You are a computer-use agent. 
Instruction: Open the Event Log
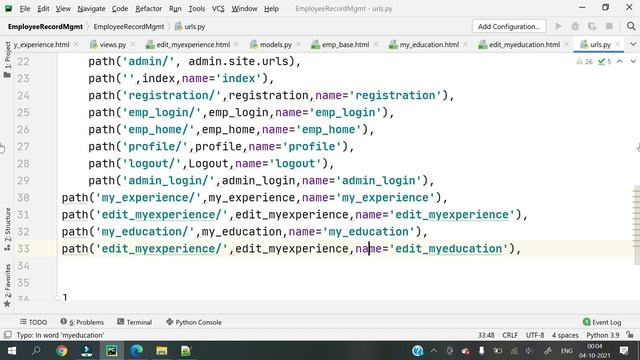pos(602,322)
